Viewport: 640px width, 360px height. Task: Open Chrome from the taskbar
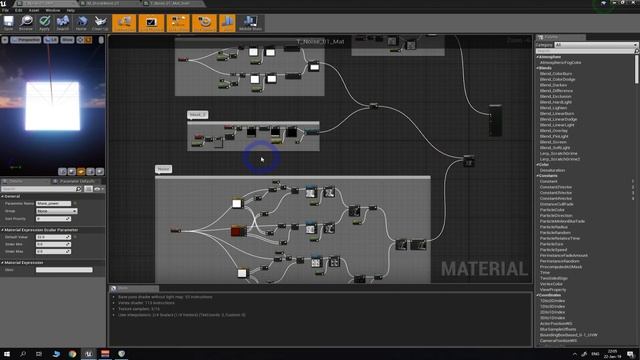pyautogui.click(x=72, y=354)
